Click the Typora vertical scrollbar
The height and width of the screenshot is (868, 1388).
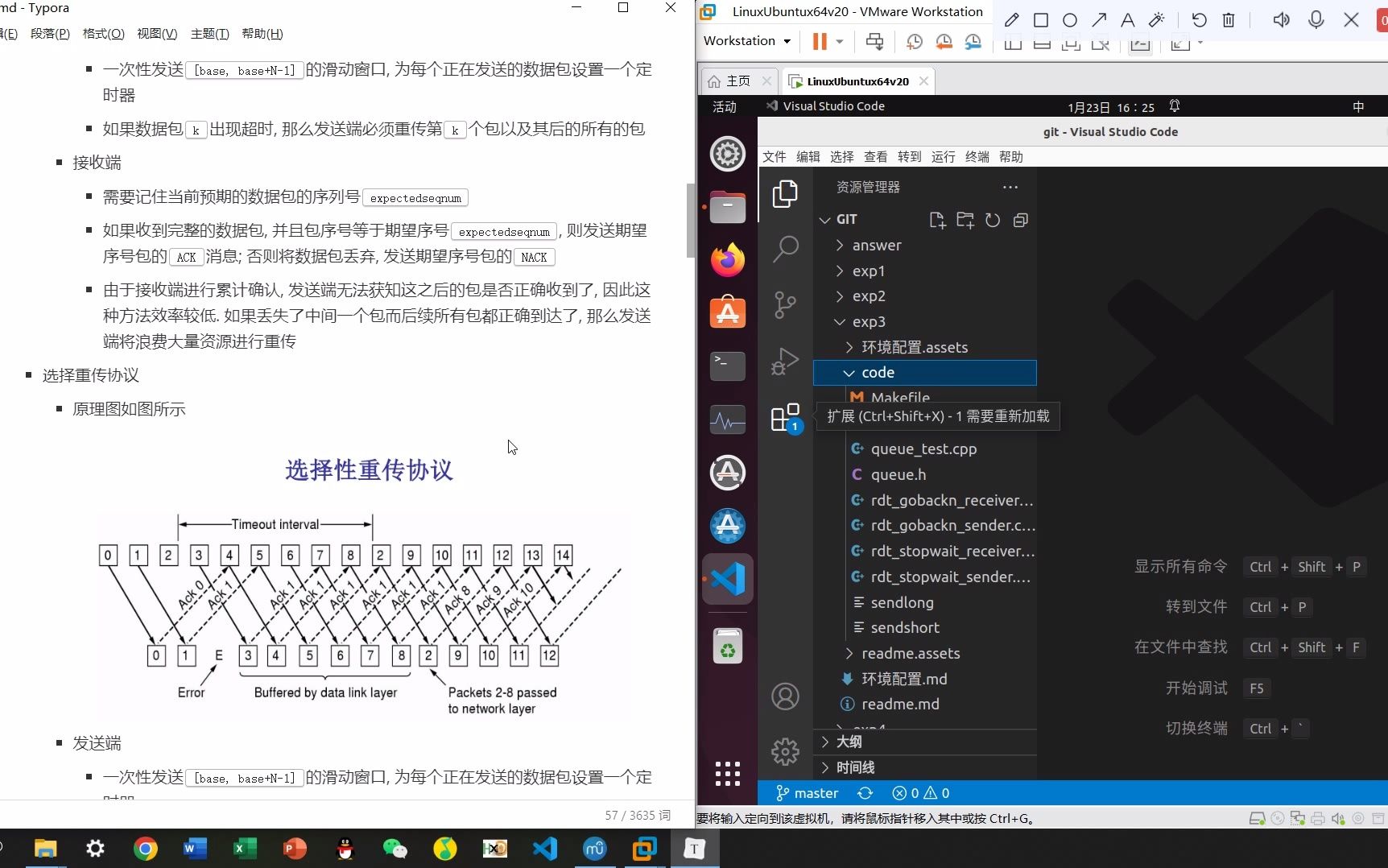click(x=689, y=221)
